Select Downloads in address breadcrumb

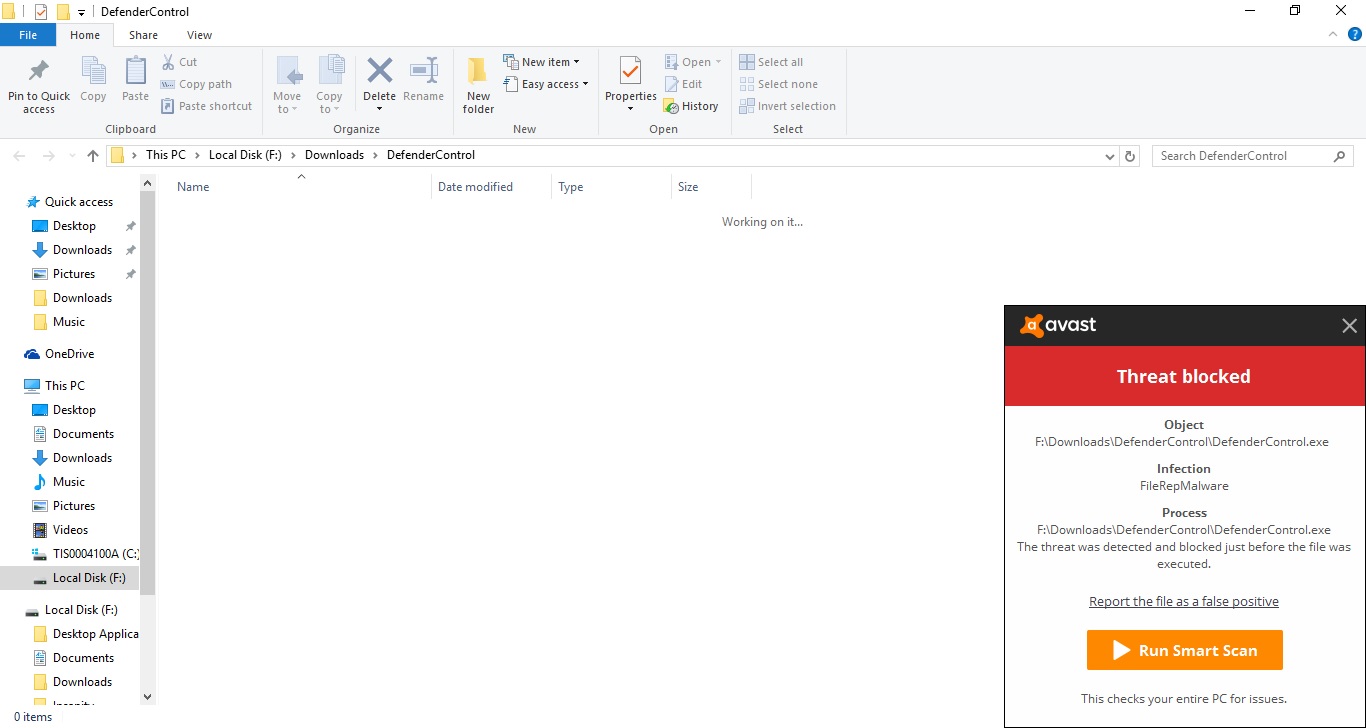334,155
